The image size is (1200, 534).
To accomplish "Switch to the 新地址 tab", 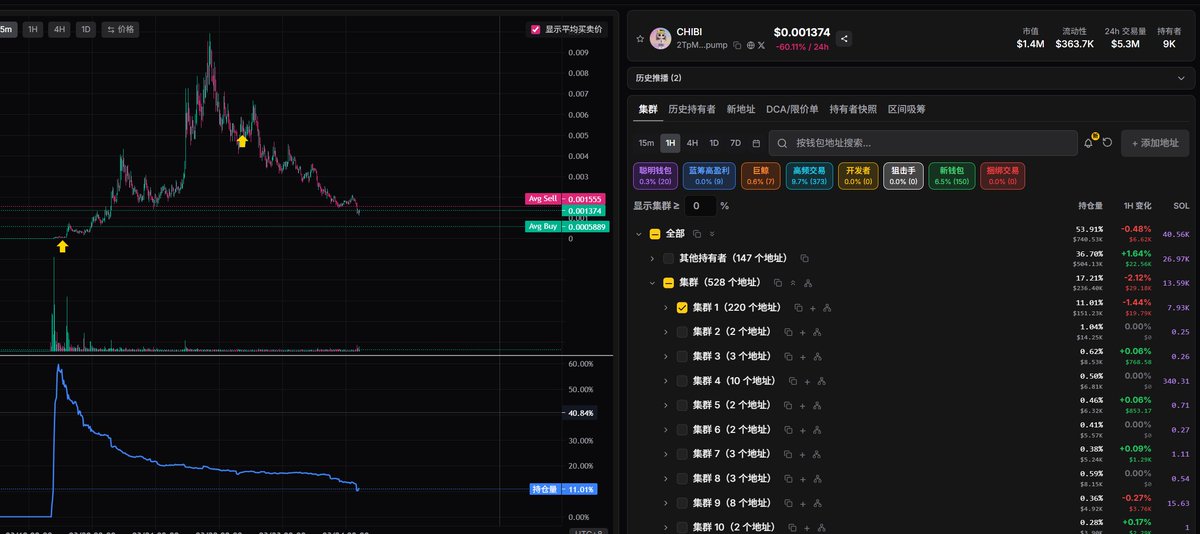I will coord(741,109).
